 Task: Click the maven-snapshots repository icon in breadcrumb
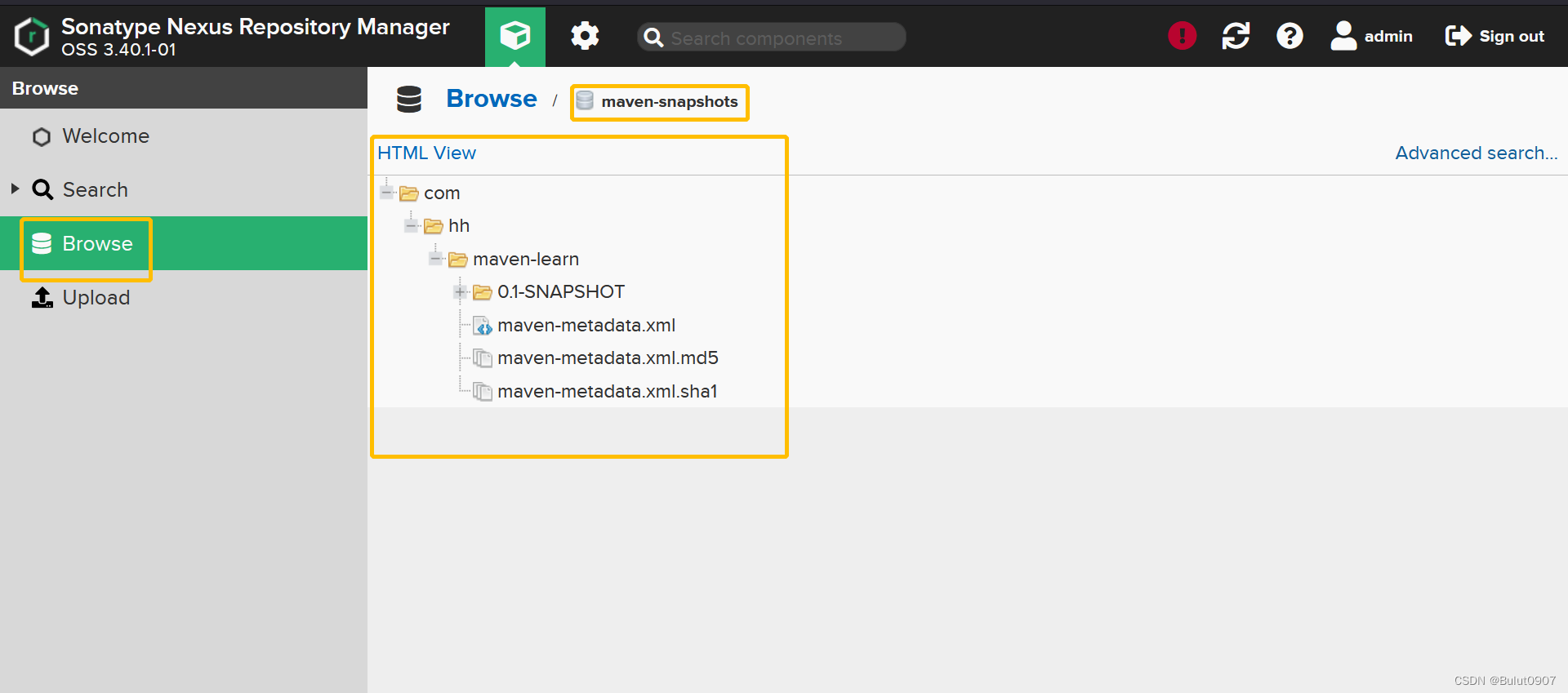pos(585,101)
